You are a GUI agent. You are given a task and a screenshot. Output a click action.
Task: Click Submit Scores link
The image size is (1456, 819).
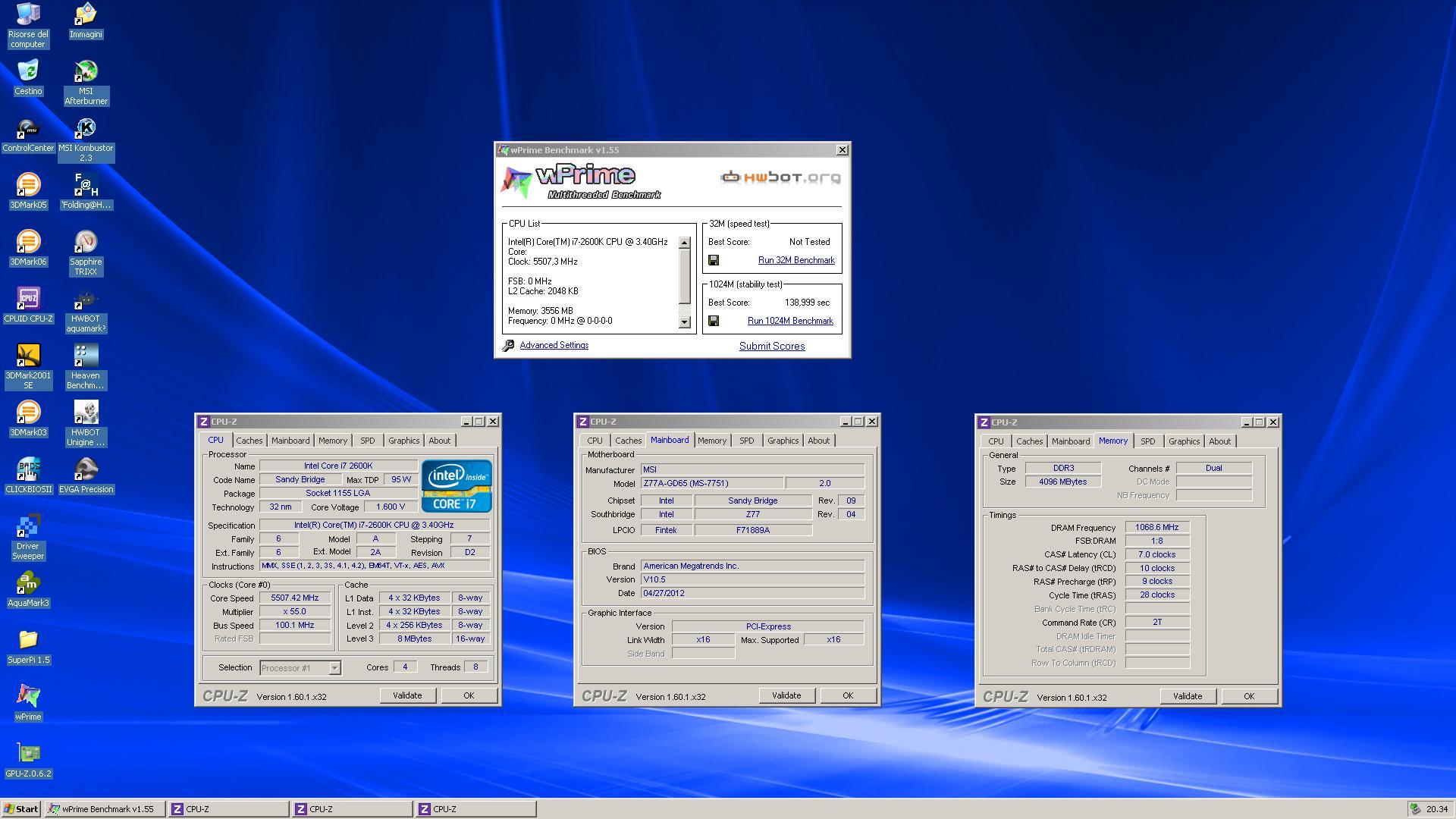coord(772,346)
